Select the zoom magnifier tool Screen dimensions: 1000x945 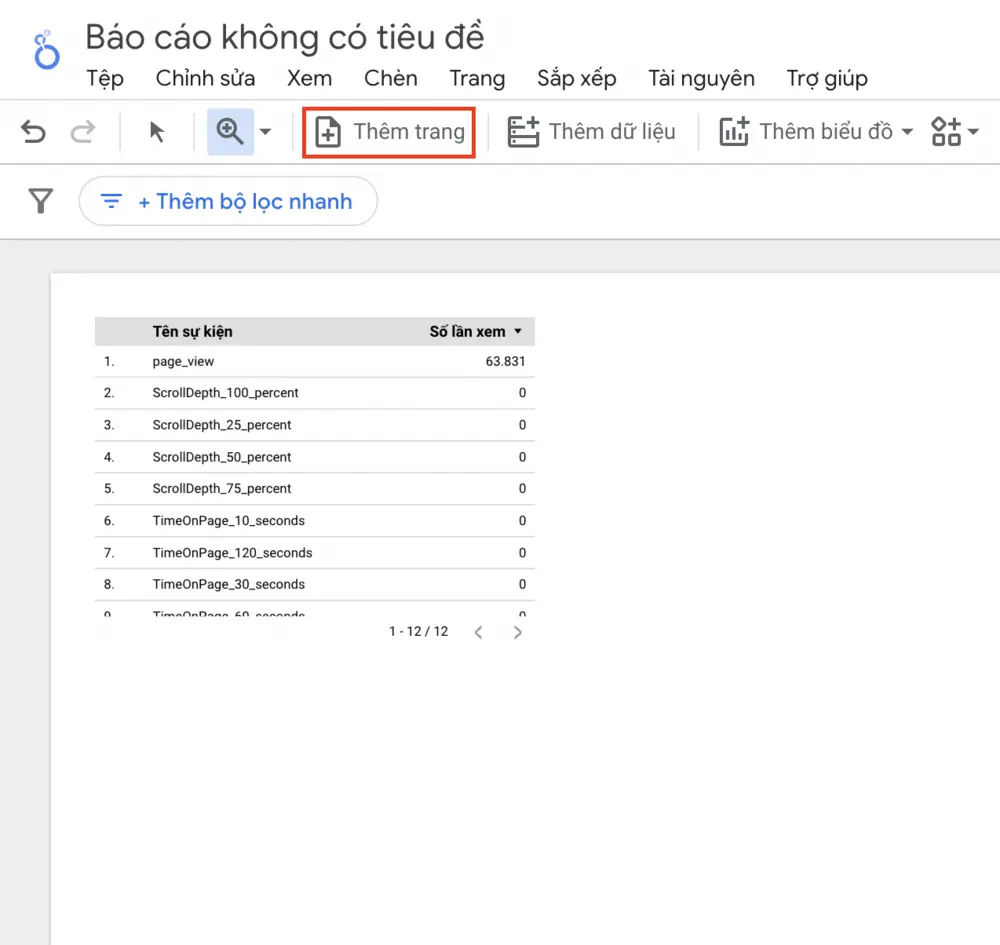tap(230, 131)
